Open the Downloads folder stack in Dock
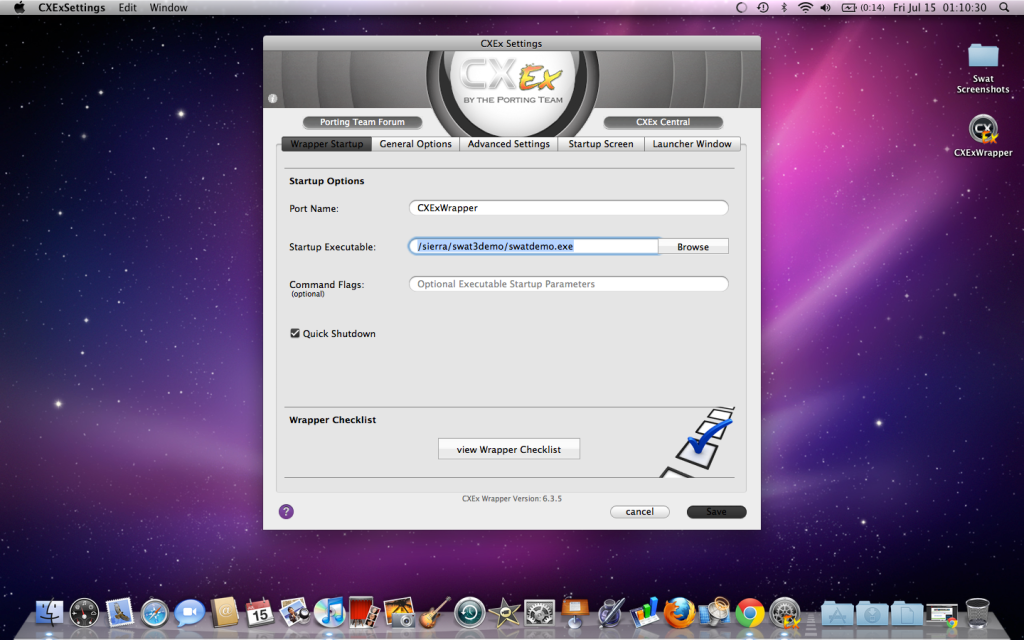The image size is (1024, 640). click(872, 614)
